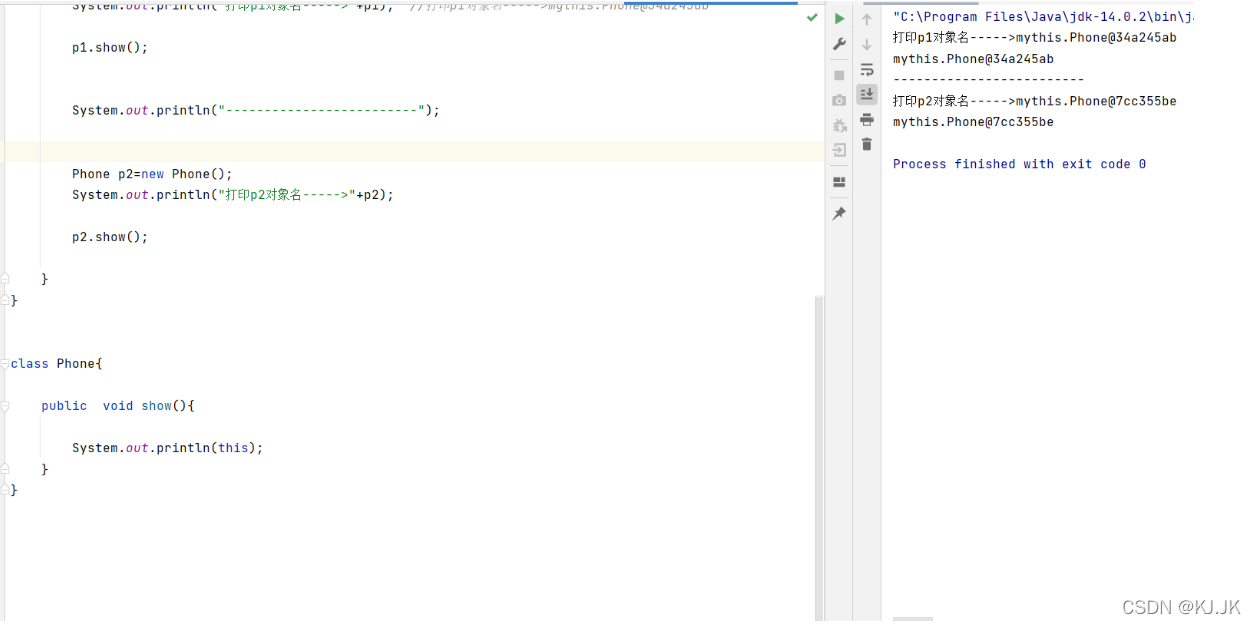Click the jdk-14.0.2 command path line in the console
The height and width of the screenshot is (624, 1256).
(x=1043, y=17)
